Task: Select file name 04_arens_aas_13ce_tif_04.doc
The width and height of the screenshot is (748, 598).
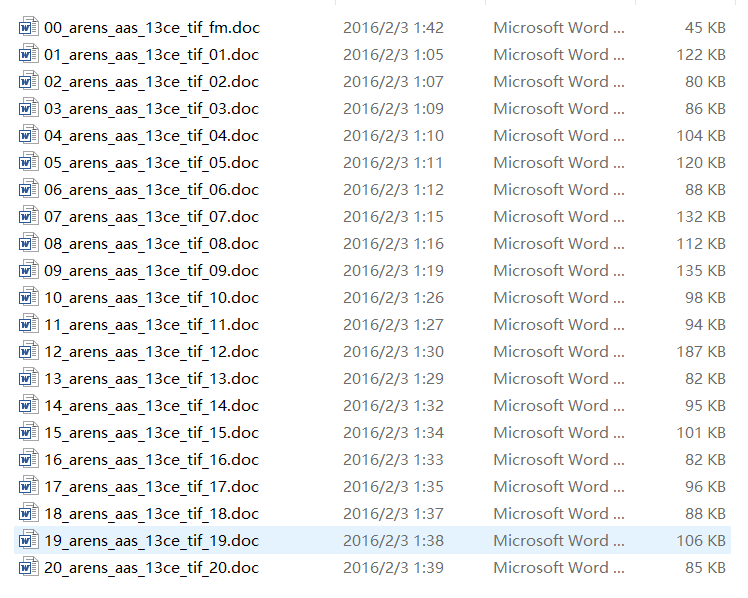Action: [151, 136]
